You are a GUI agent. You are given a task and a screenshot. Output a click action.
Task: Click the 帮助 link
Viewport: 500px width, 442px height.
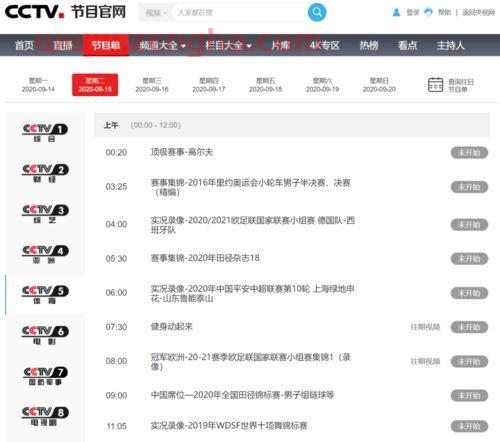coord(444,13)
